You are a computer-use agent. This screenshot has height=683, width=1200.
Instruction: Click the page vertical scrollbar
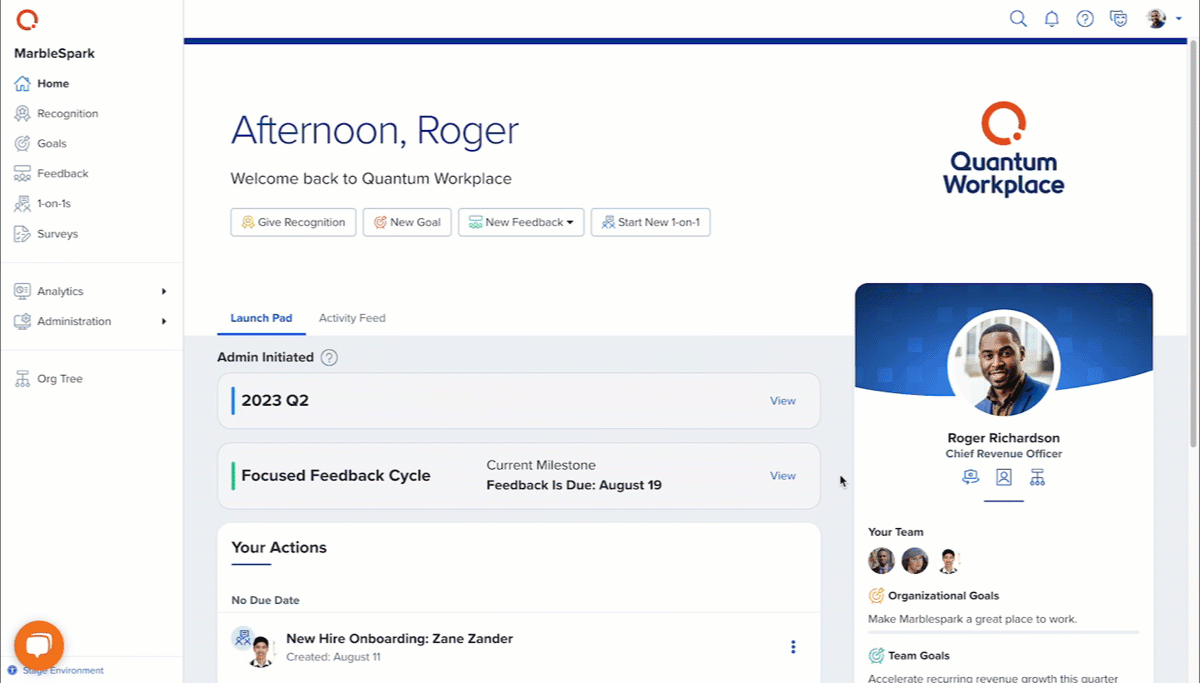1193,250
